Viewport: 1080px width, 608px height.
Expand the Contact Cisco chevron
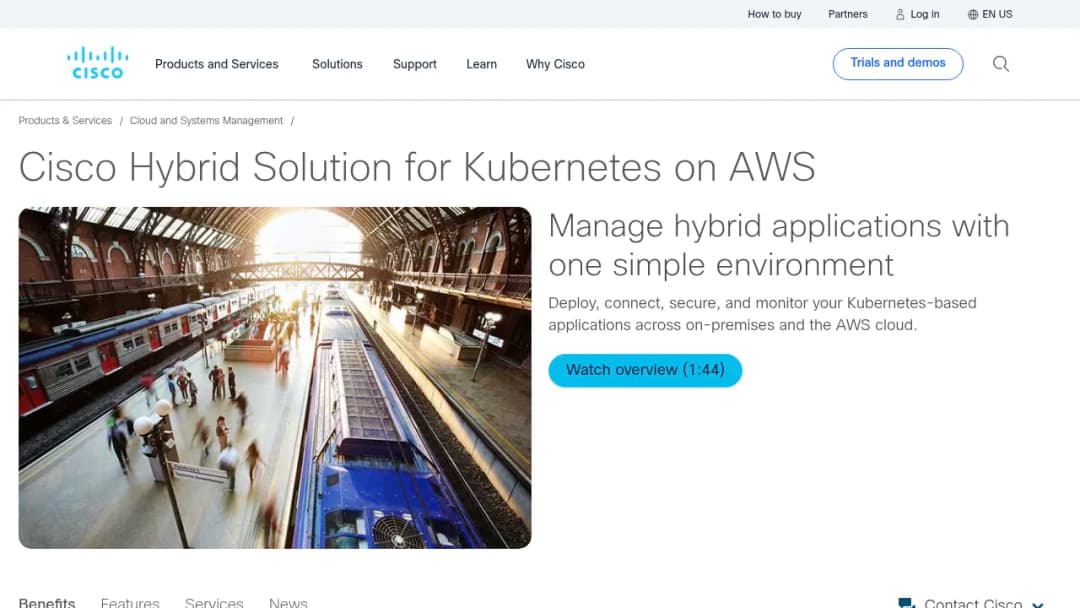point(1037,604)
